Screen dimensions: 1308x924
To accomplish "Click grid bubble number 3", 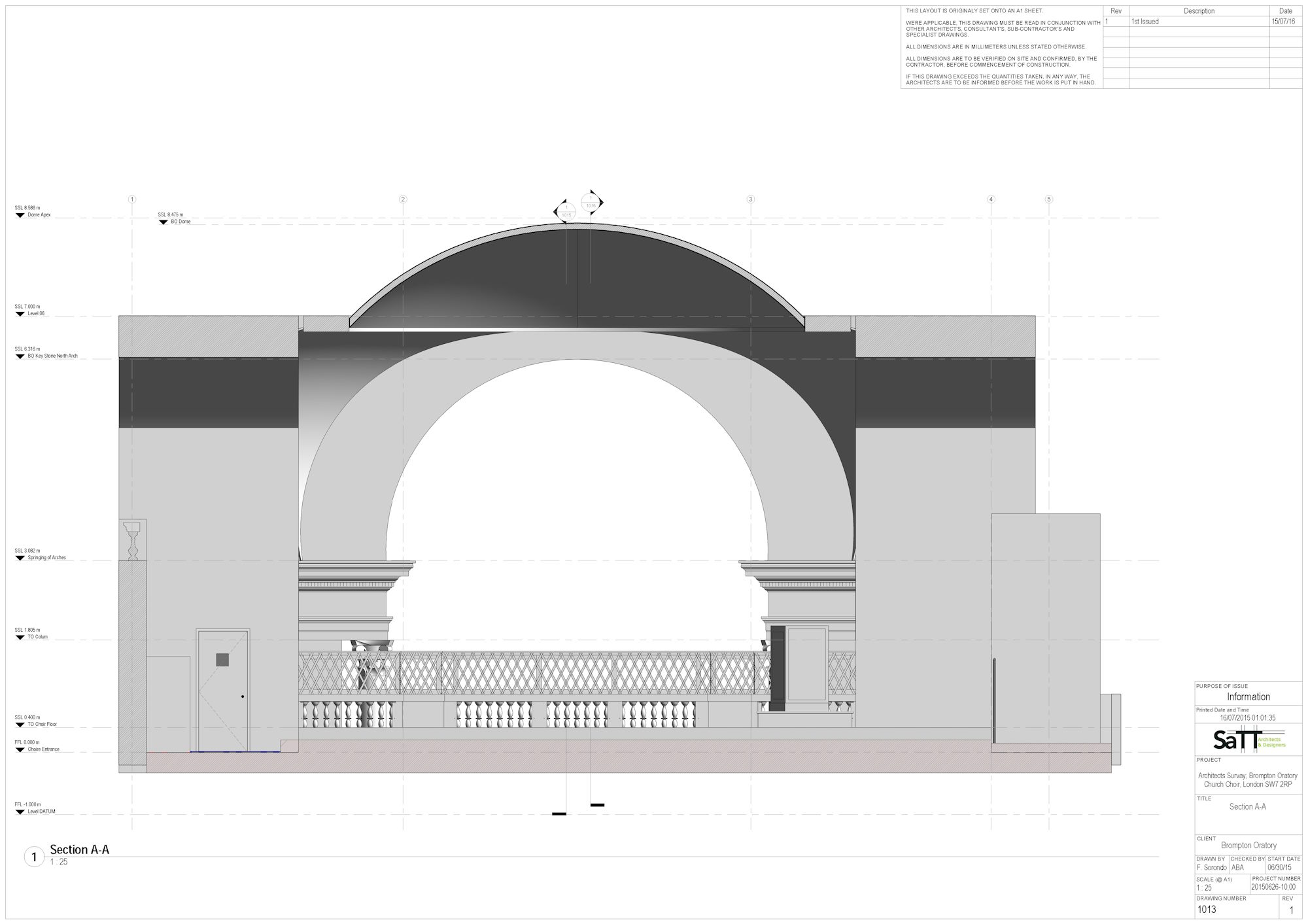I will [x=751, y=199].
